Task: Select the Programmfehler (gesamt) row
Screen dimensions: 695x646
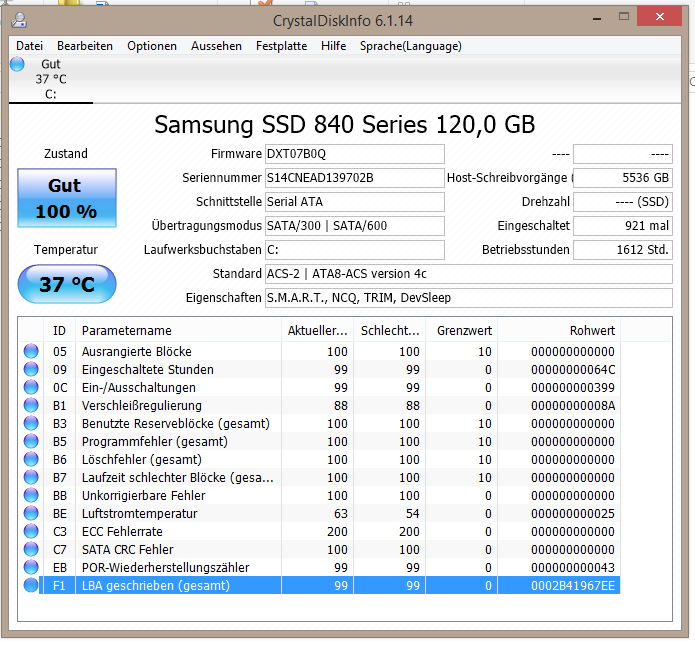Action: tap(319, 442)
